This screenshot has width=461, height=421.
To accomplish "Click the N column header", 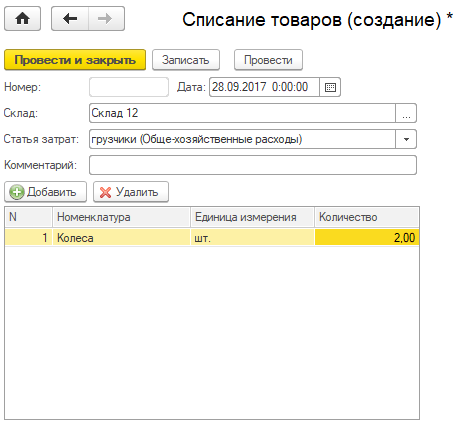I will click(28, 217).
